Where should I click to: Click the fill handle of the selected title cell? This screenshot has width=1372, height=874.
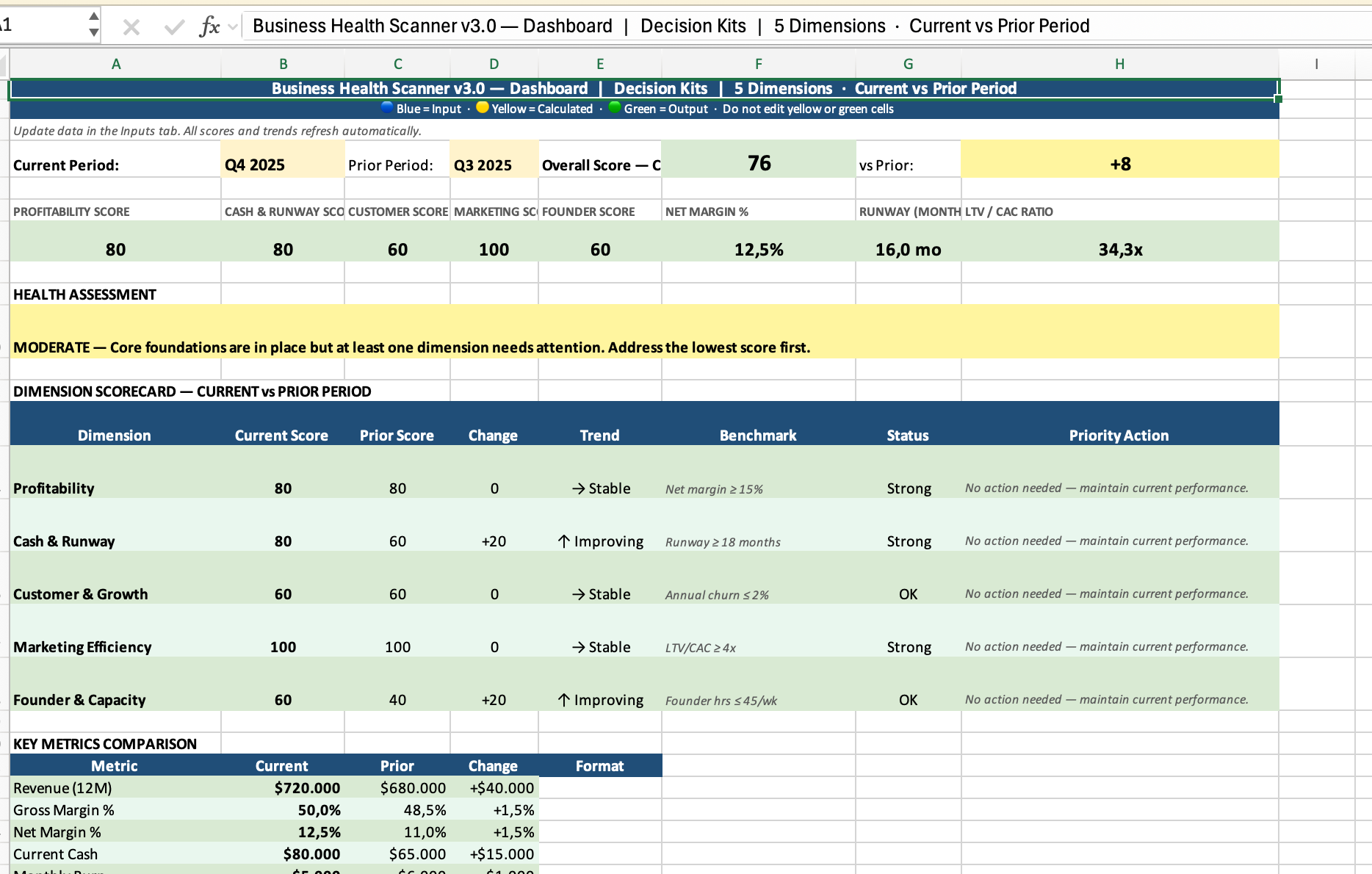pos(1278,98)
